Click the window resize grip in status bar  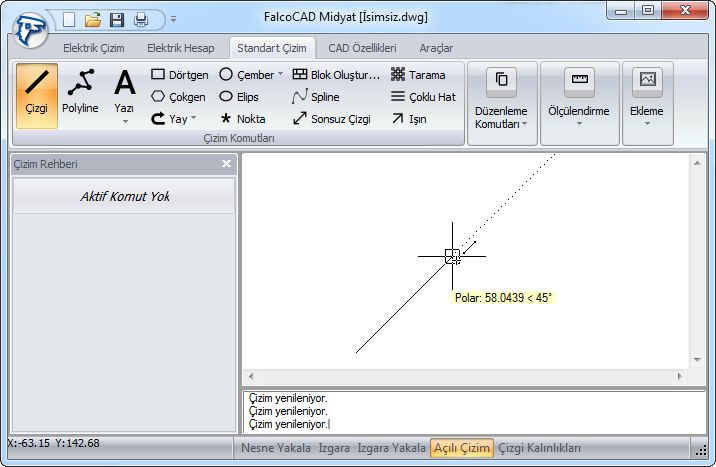tap(700, 451)
